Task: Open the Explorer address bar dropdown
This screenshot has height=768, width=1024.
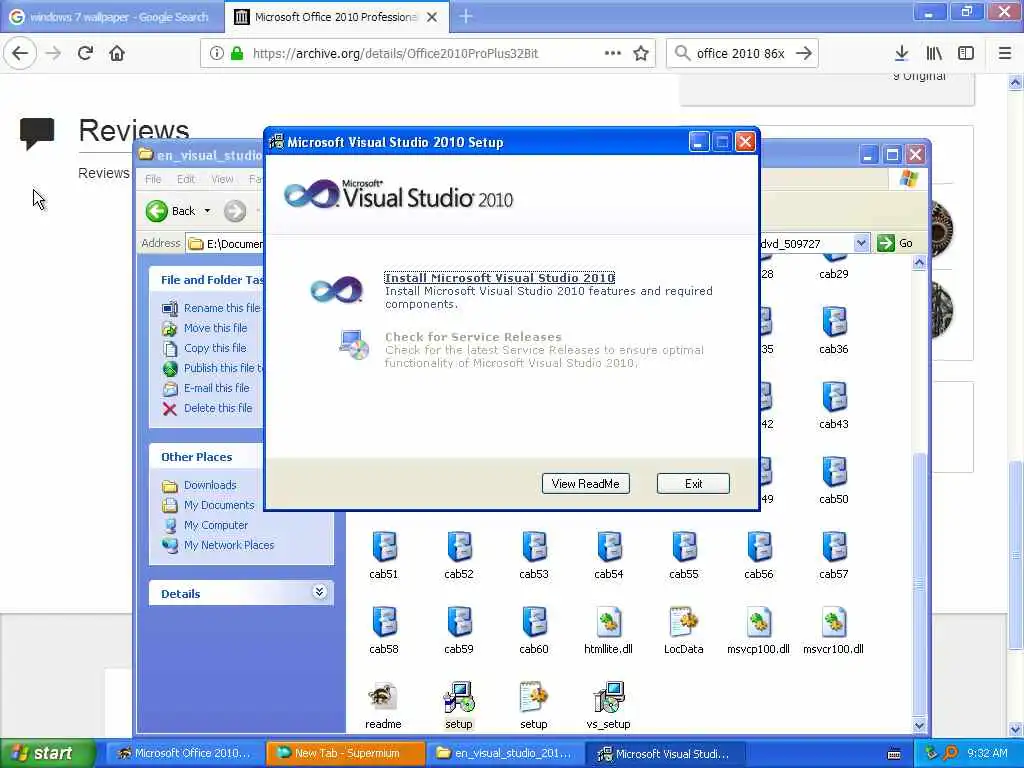Action: pyautogui.click(x=861, y=244)
